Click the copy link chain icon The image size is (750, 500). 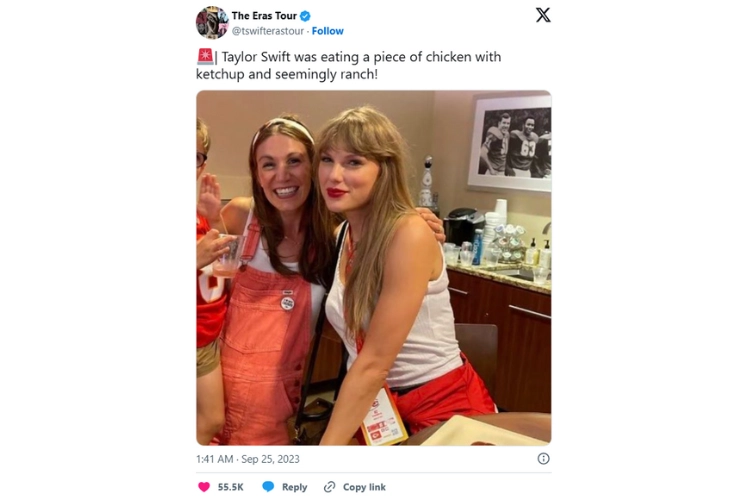pos(330,487)
